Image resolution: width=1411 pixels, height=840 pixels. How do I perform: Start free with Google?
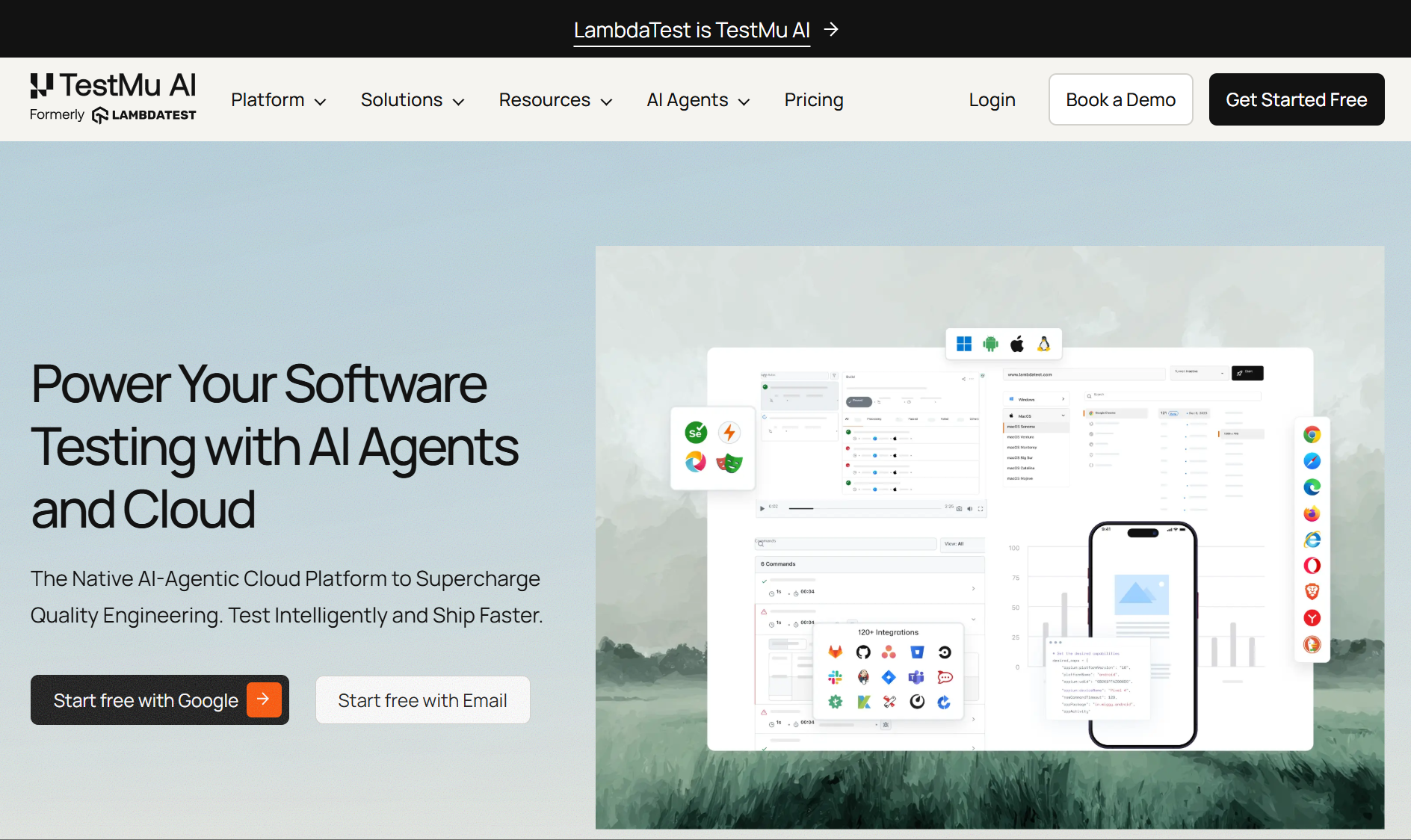pos(160,700)
